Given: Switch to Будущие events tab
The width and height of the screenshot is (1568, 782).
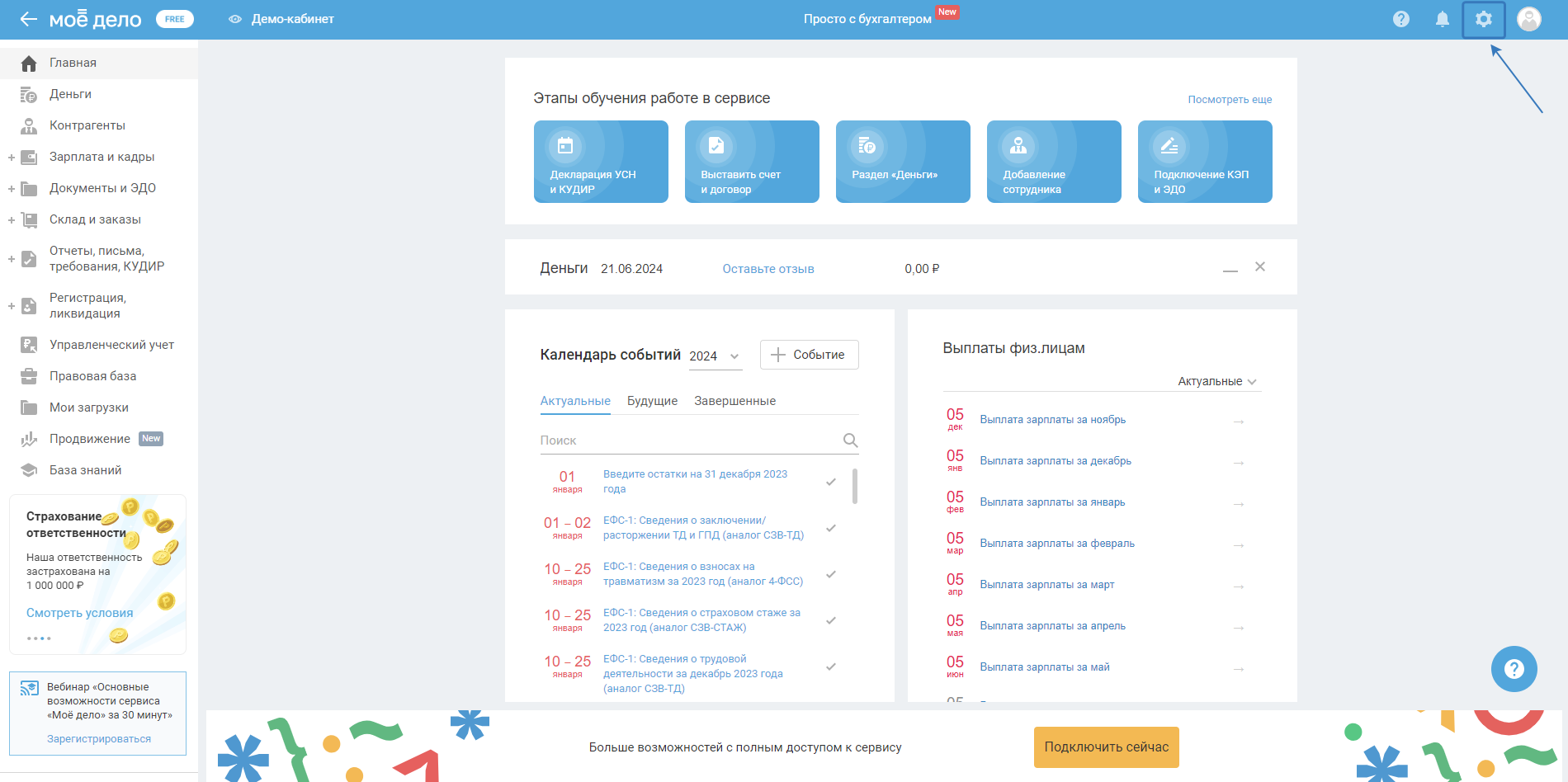Looking at the screenshot, I should pos(652,401).
